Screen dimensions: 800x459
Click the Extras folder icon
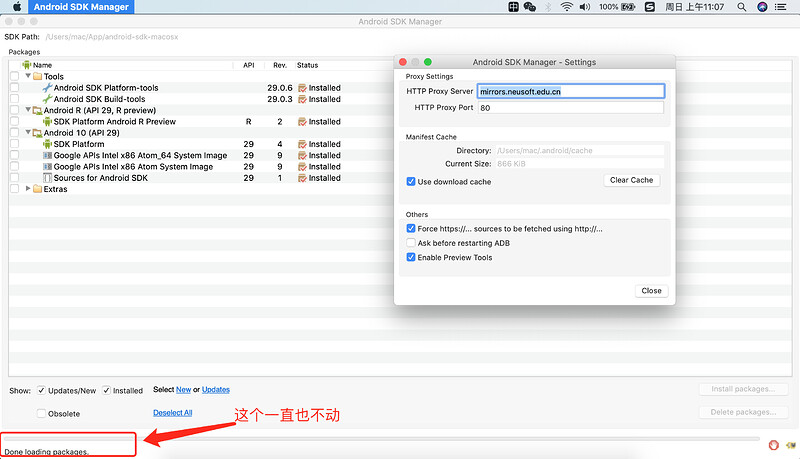[x=37, y=189]
